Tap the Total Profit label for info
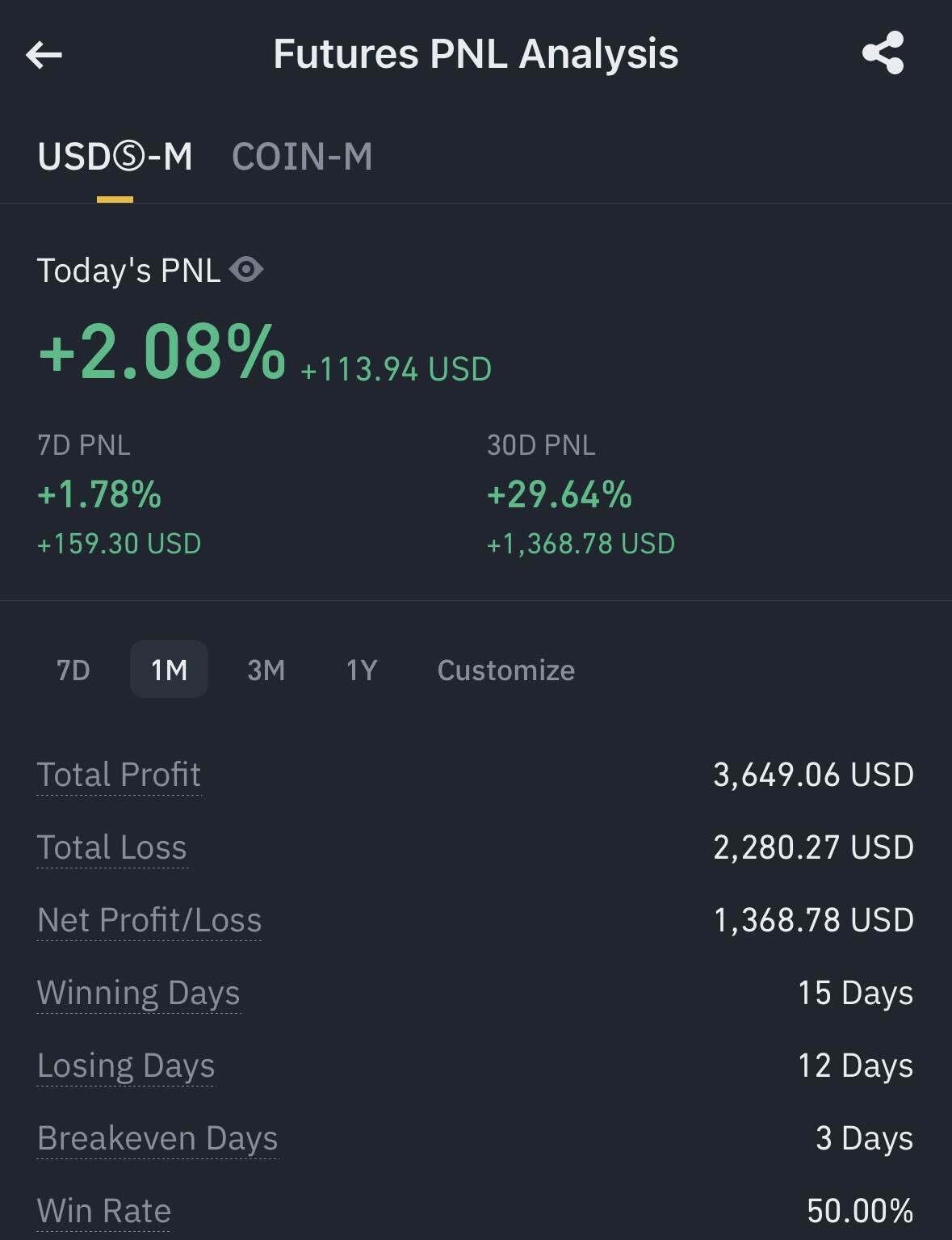The width and height of the screenshot is (952, 1240). point(119,775)
